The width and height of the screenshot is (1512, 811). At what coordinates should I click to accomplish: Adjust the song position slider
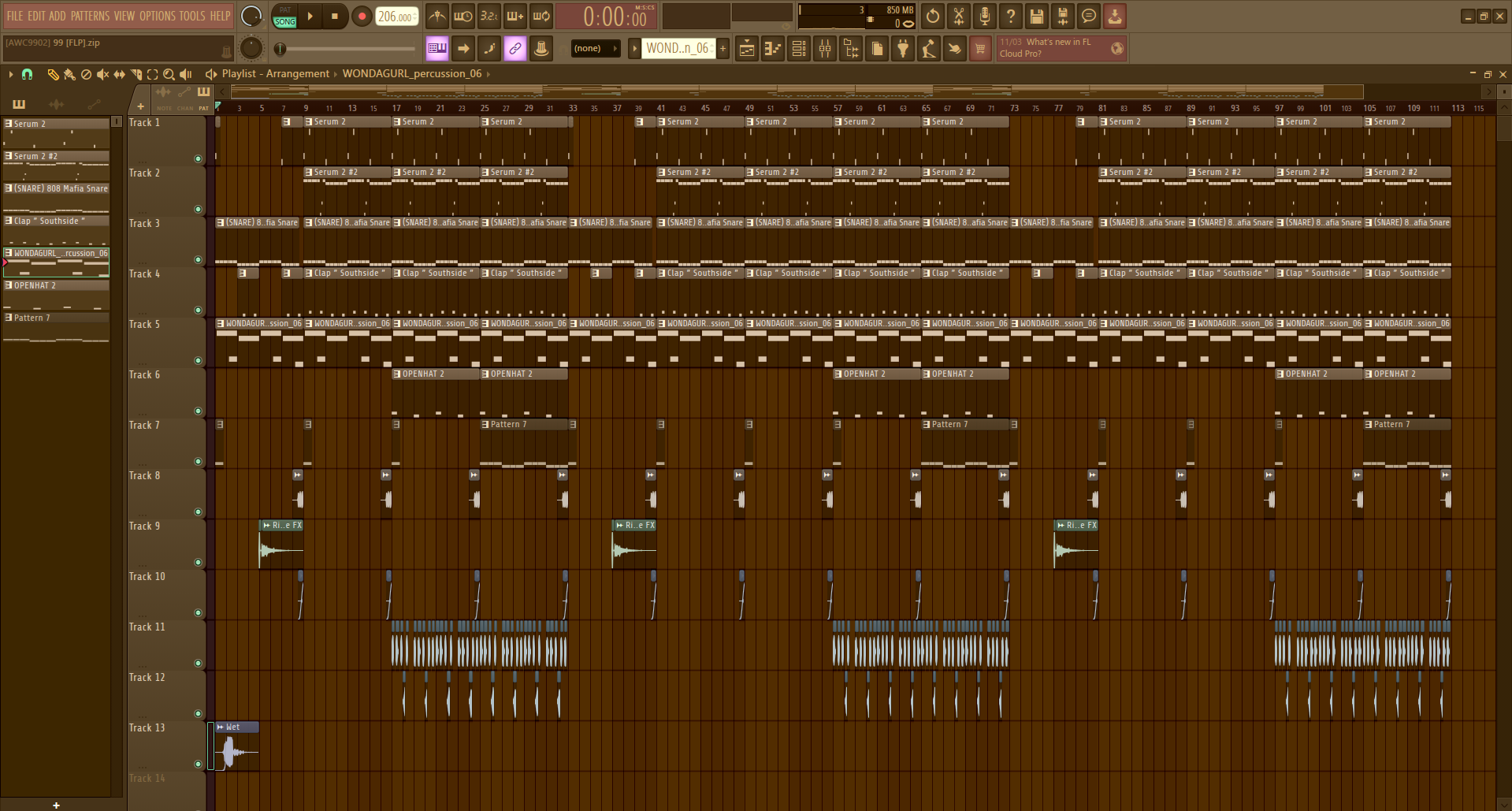pyautogui.click(x=347, y=49)
